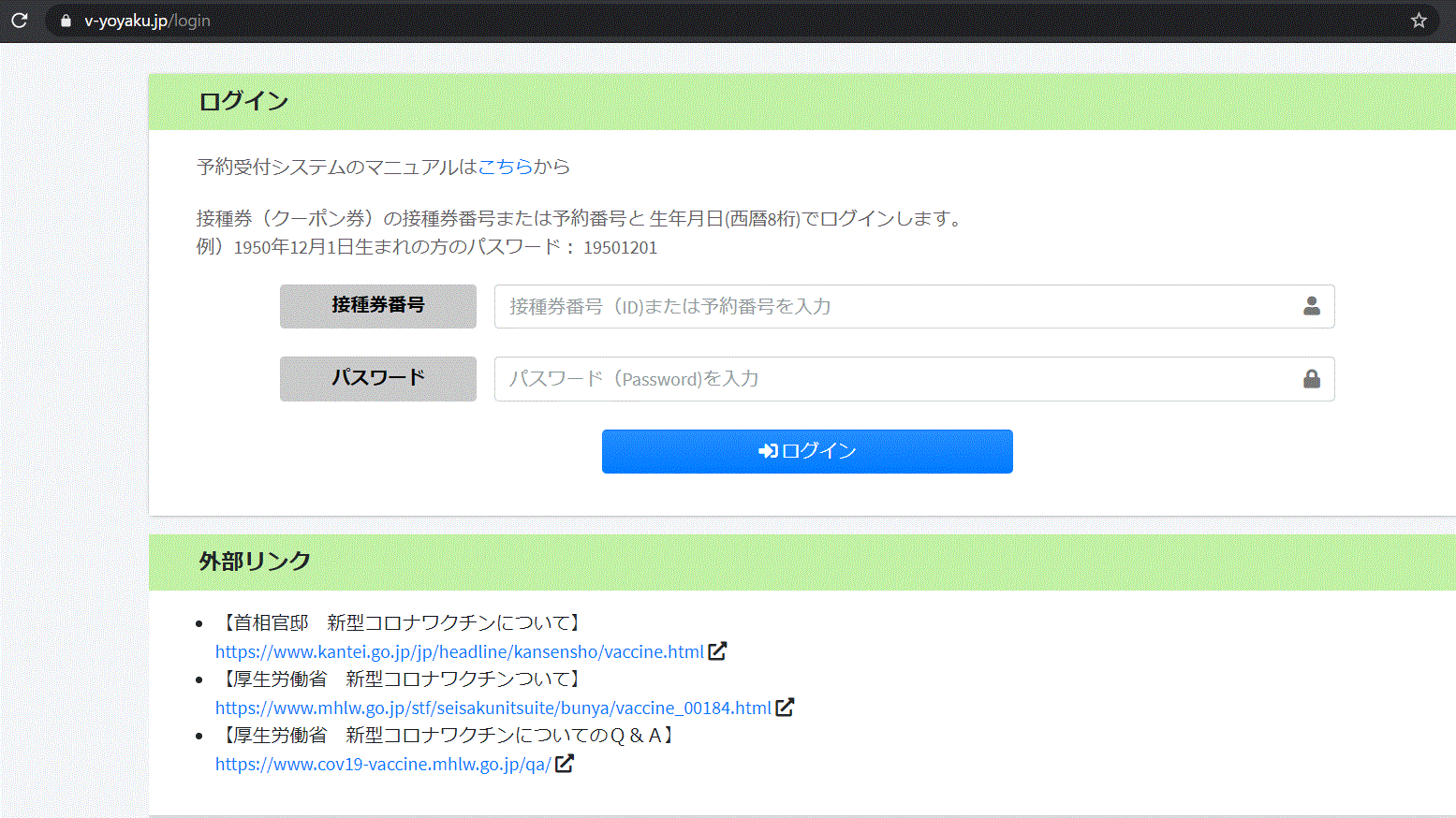
Task: Click the browser reload icon
Action: [x=20, y=20]
